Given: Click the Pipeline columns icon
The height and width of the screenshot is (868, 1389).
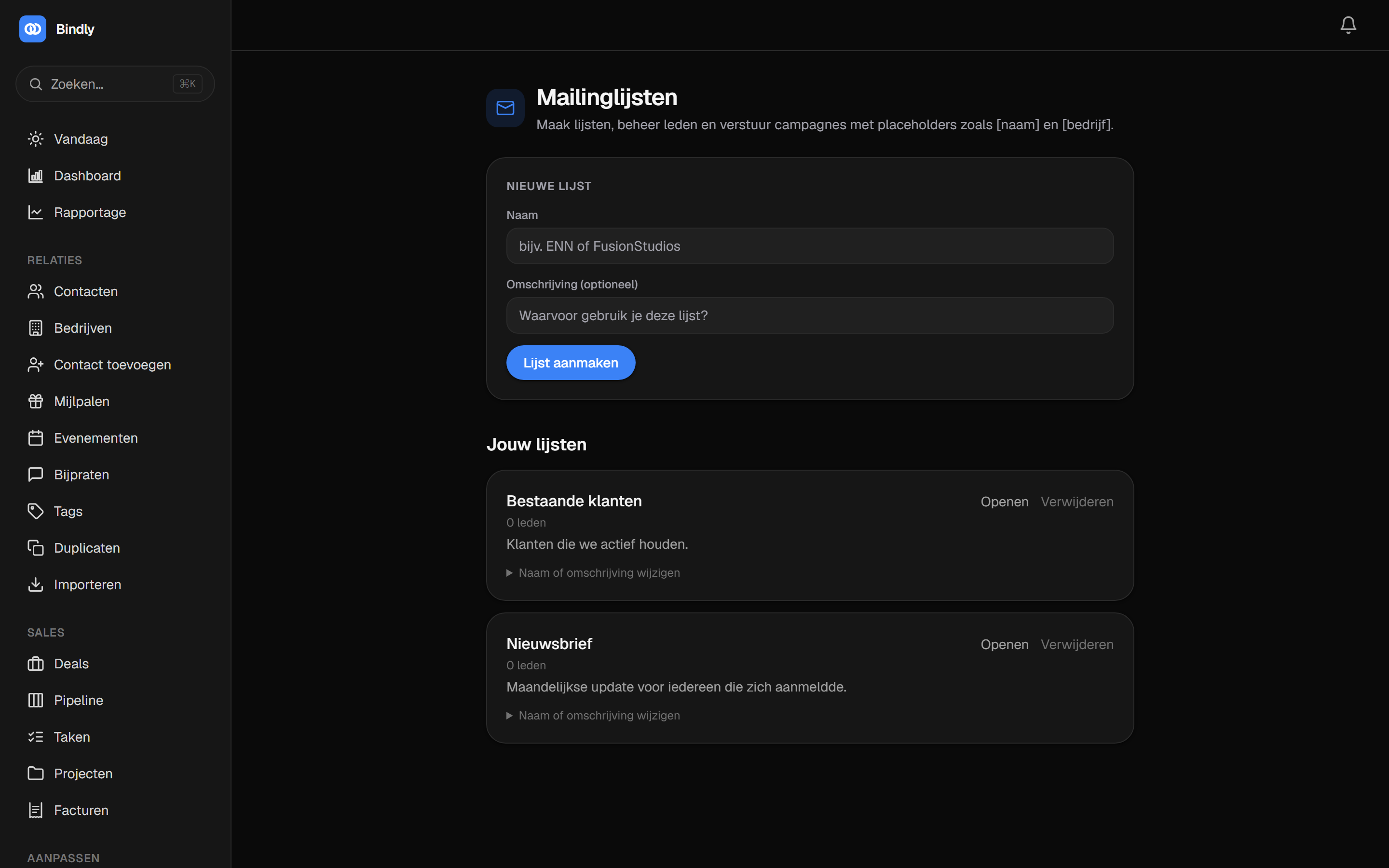Looking at the screenshot, I should click(36, 700).
